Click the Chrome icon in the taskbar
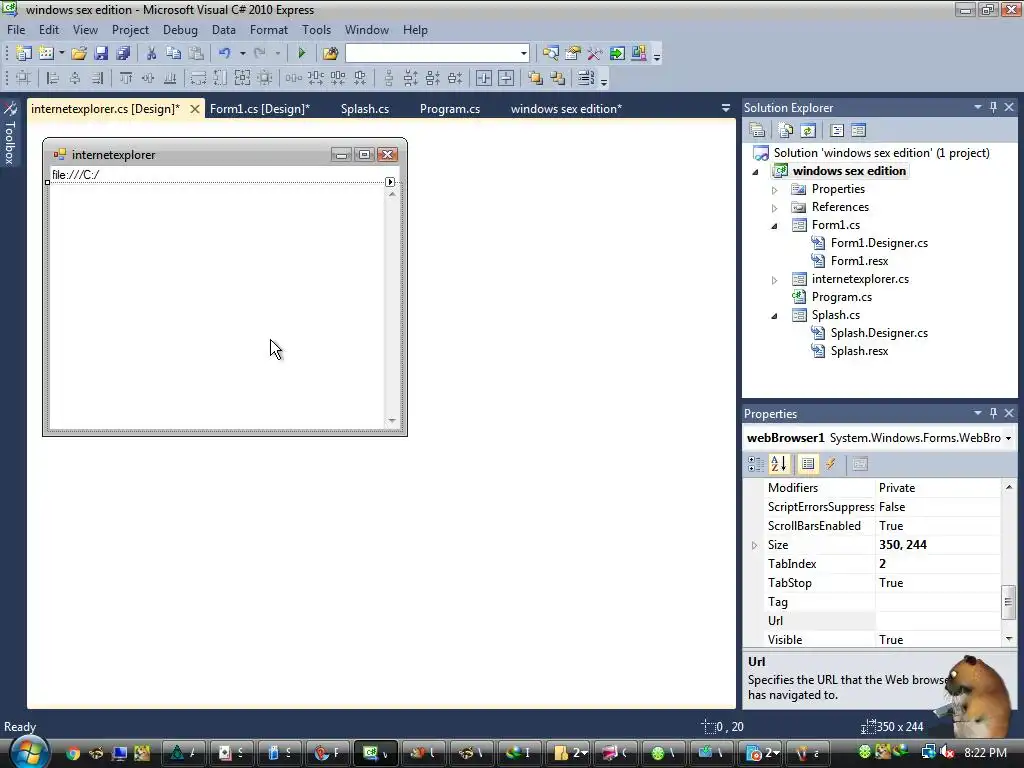Image resolution: width=1024 pixels, height=768 pixels. [x=72, y=754]
